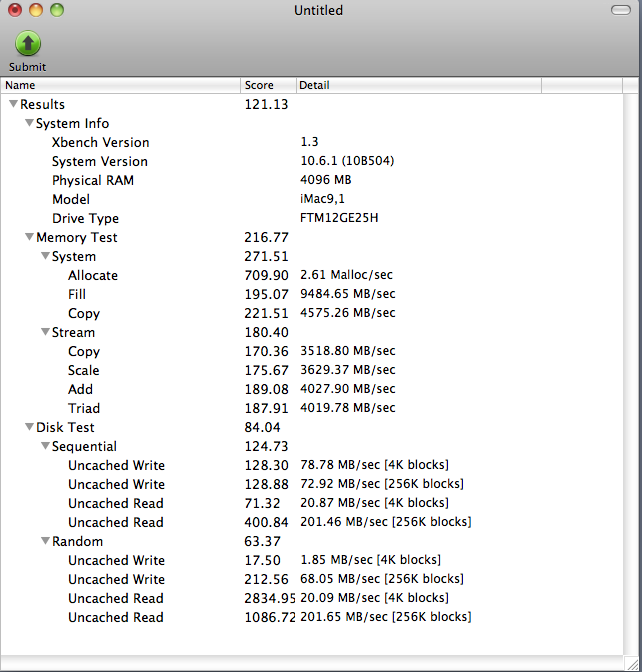The image size is (642, 672).
Task: Collapse the System Info disclosure triangle
Action: point(29,123)
